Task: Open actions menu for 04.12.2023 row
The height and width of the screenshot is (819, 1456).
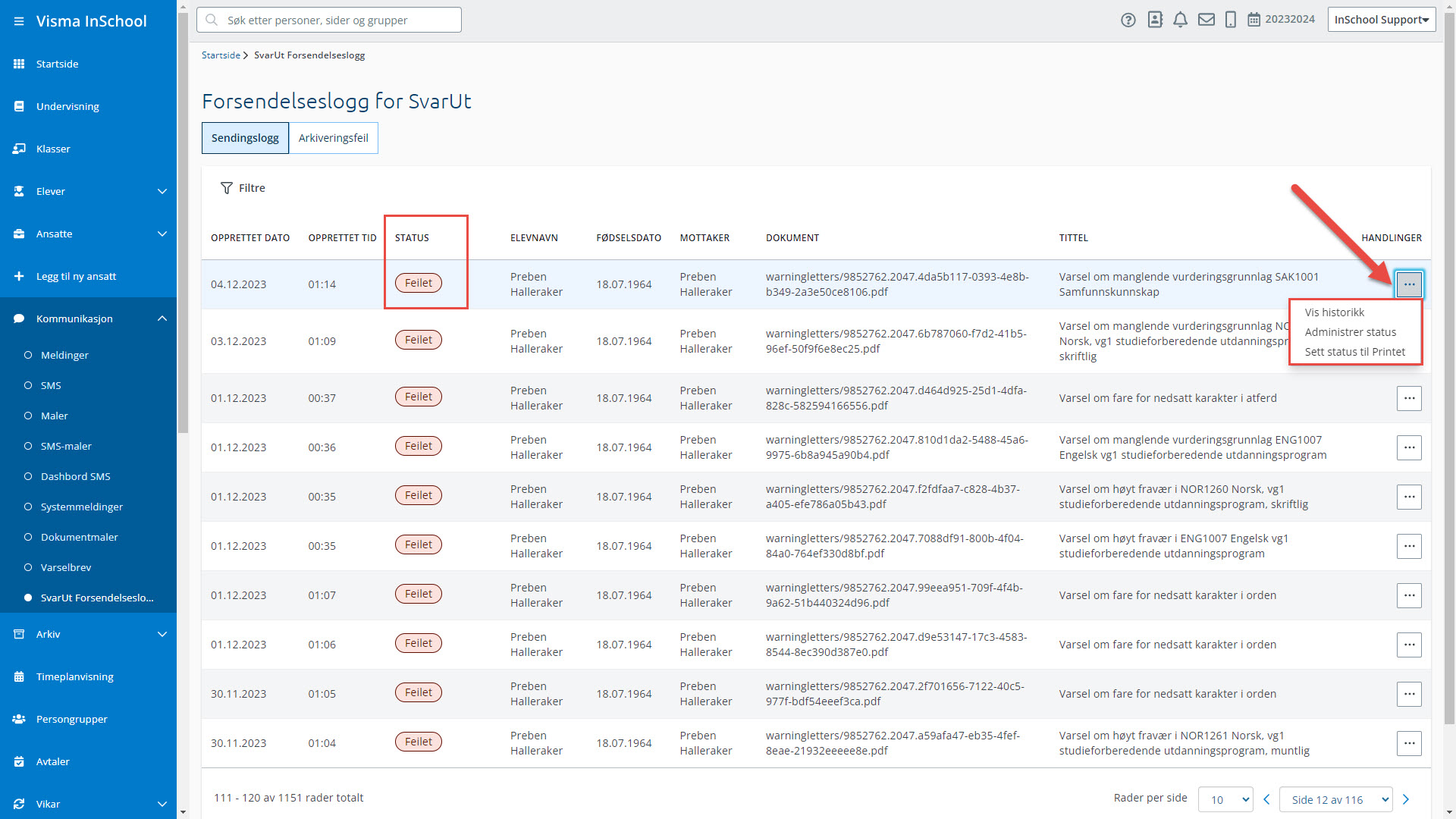Action: (x=1409, y=284)
